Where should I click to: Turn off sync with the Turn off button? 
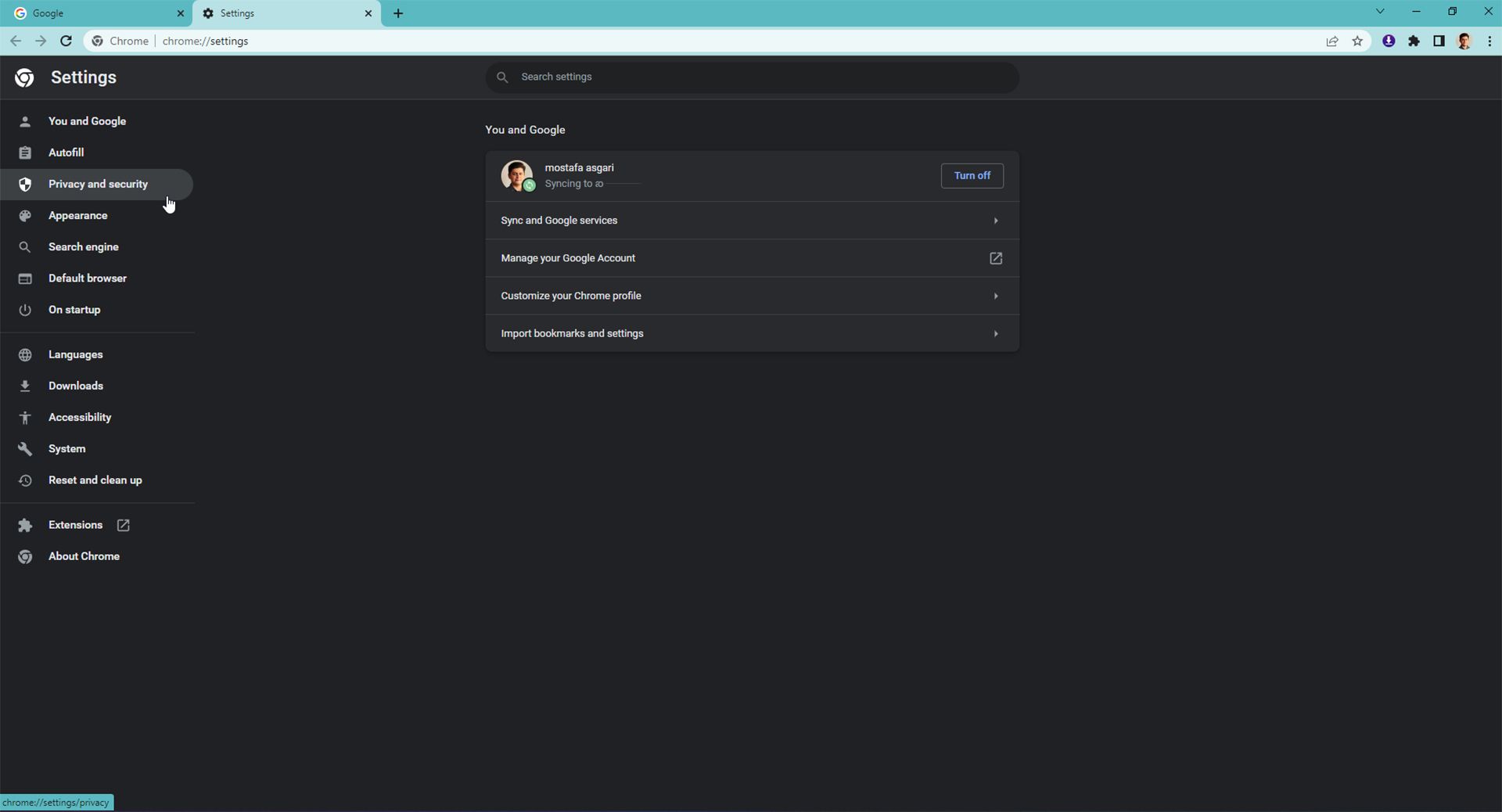click(x=972, y=176)
